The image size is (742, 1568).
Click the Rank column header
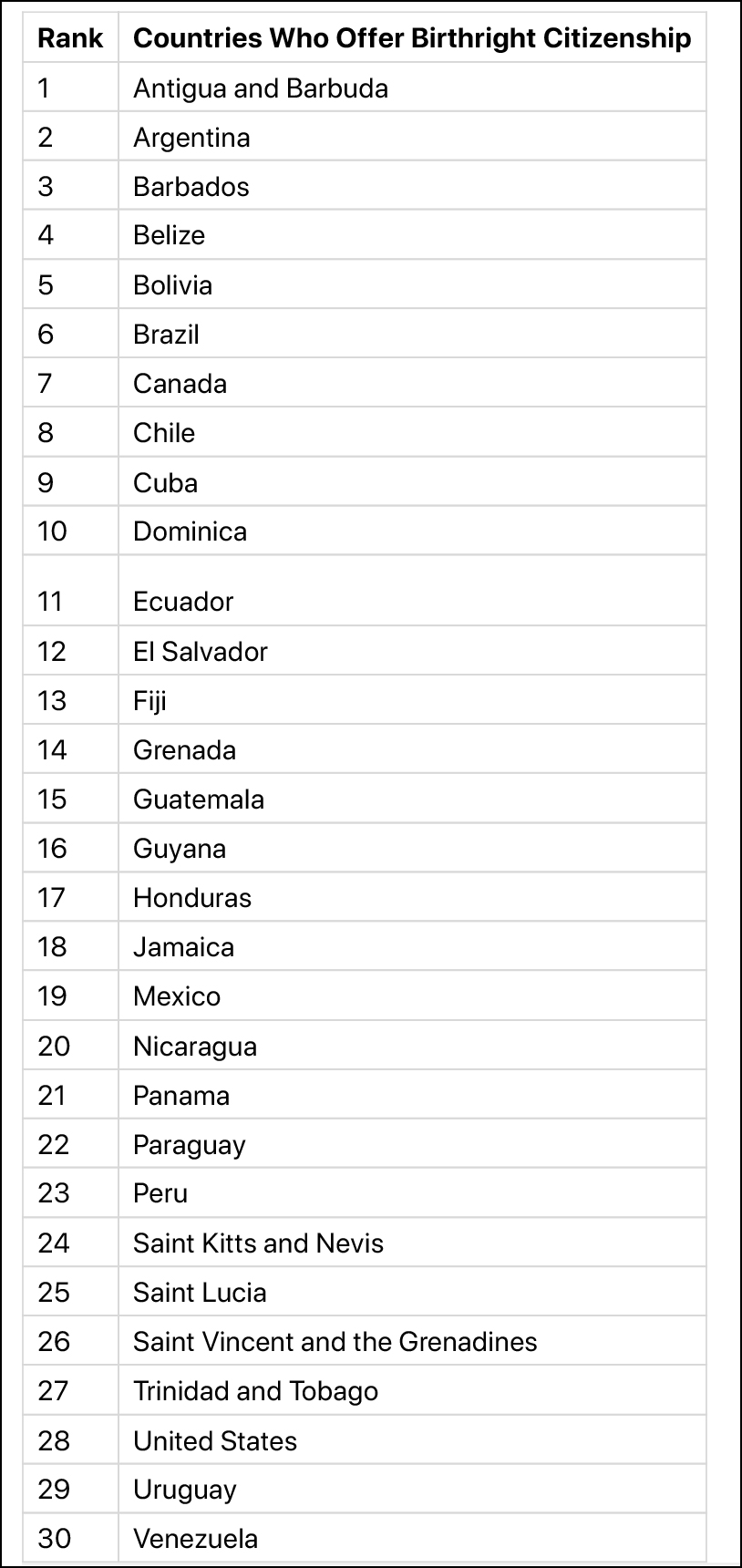(x=70, y=38)
